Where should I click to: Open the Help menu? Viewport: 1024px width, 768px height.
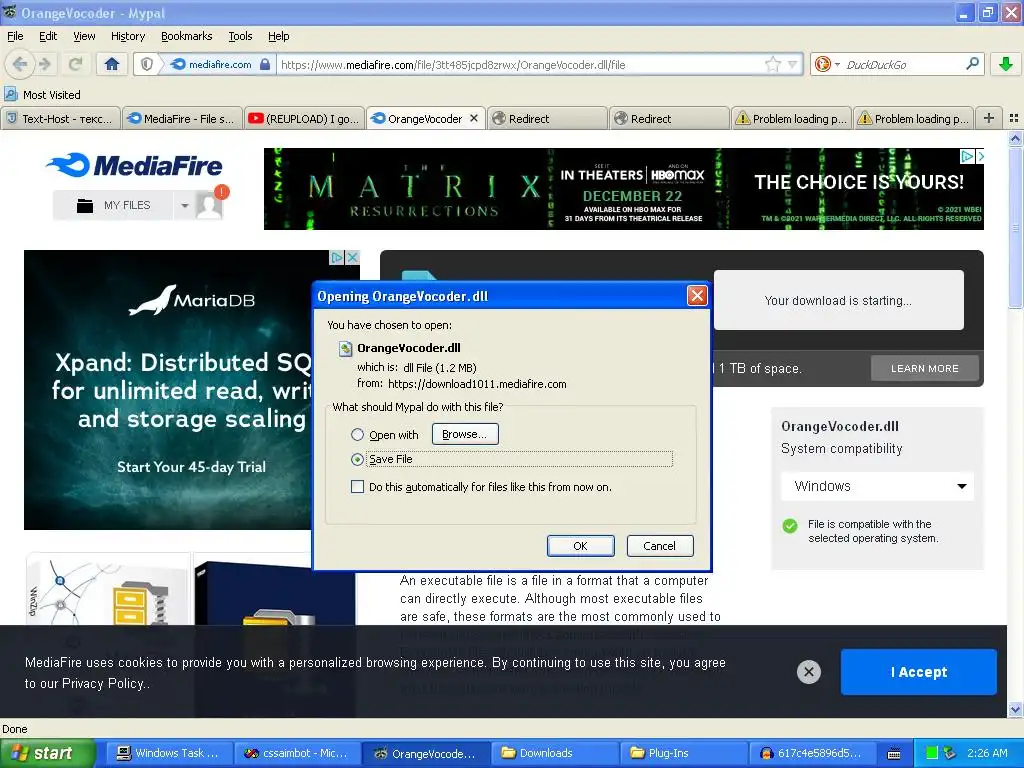[x=278, y=36]
